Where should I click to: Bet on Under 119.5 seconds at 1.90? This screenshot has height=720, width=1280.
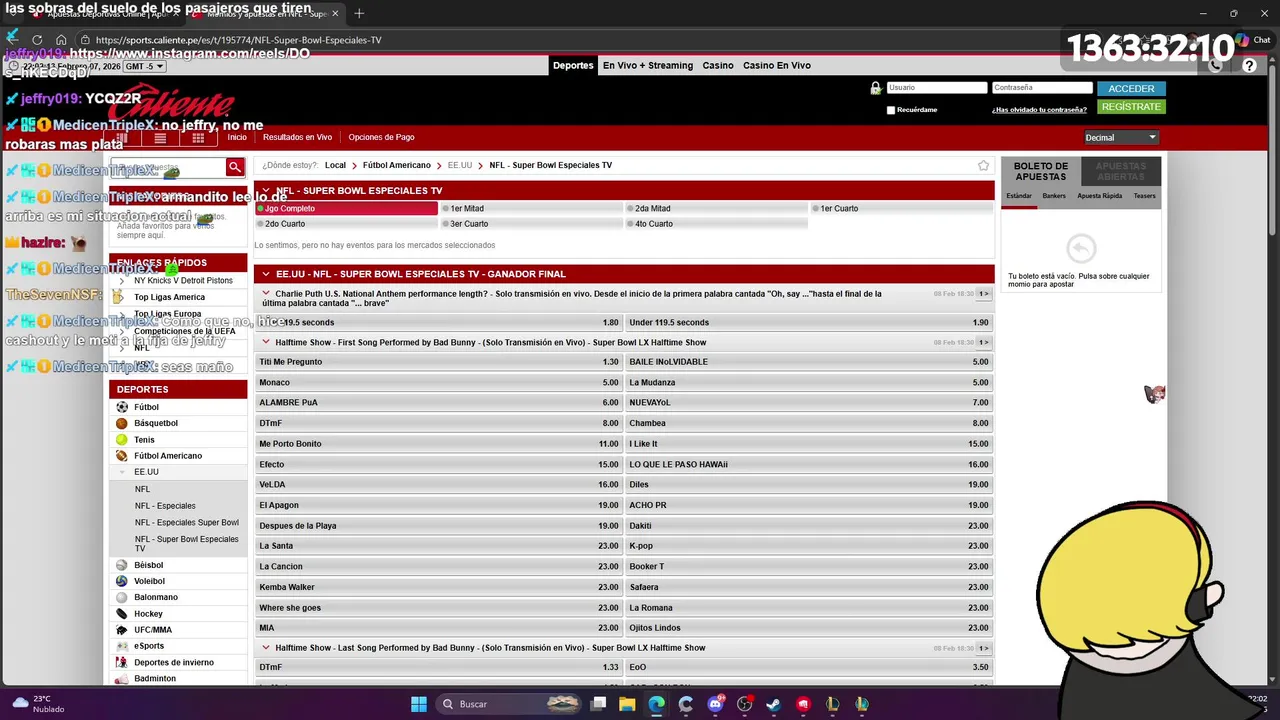click(809, 322)
